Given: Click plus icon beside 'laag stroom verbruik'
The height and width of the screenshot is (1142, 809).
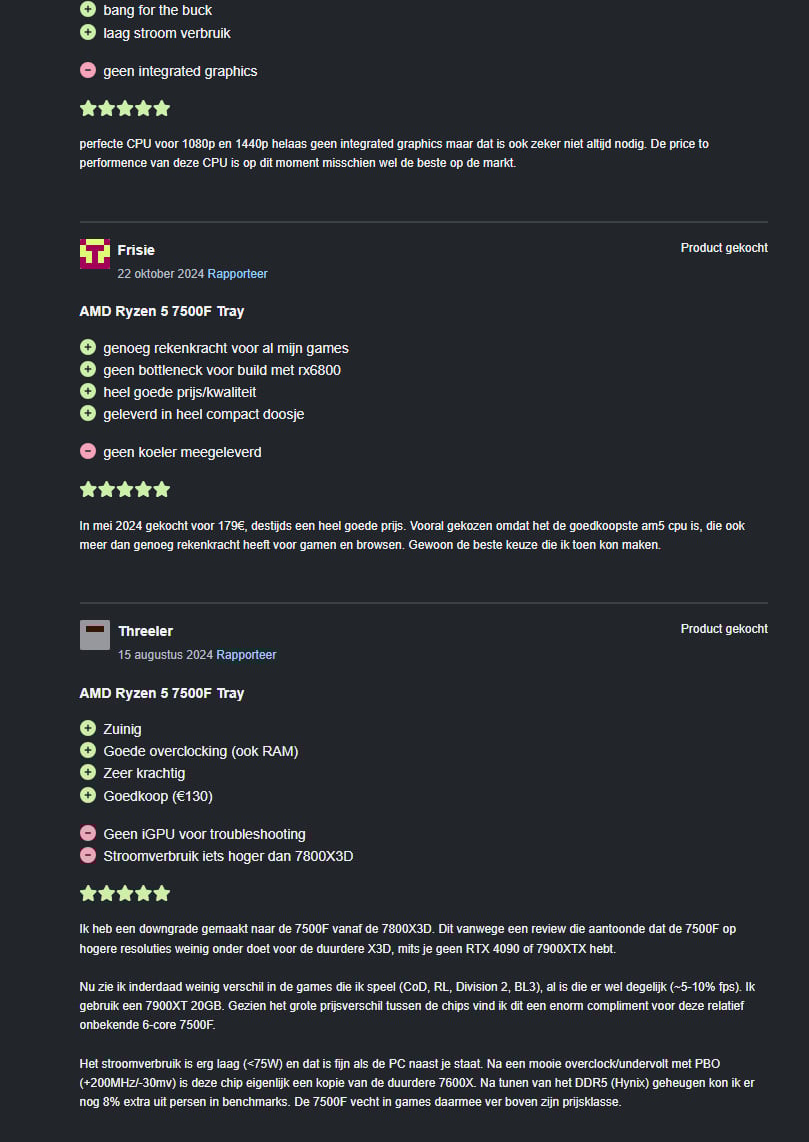Looking at the screenshot, I should 87,32.
